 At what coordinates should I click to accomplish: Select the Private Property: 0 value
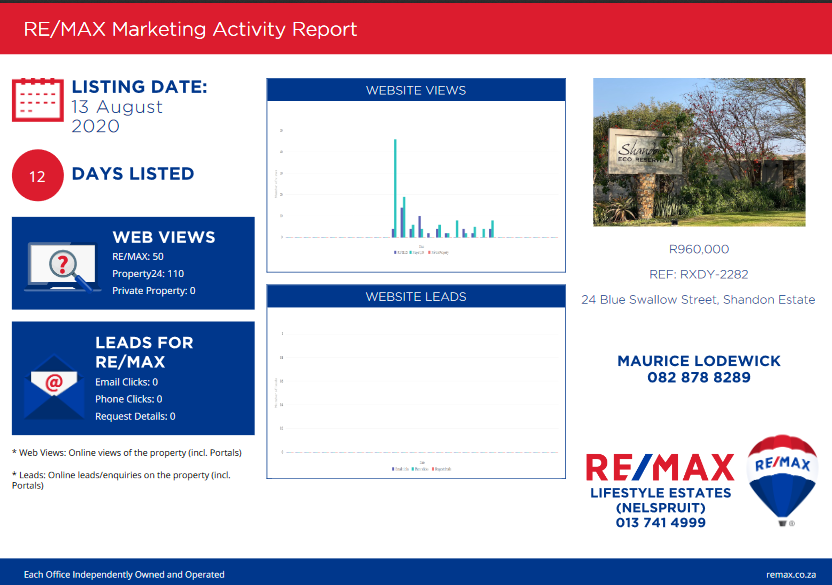tap(154, 291)
